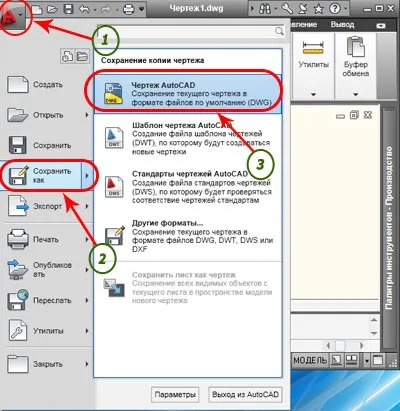Expand Открыть submenu arrow
Viewport: 400px width, 411px height.
[87, 115]
